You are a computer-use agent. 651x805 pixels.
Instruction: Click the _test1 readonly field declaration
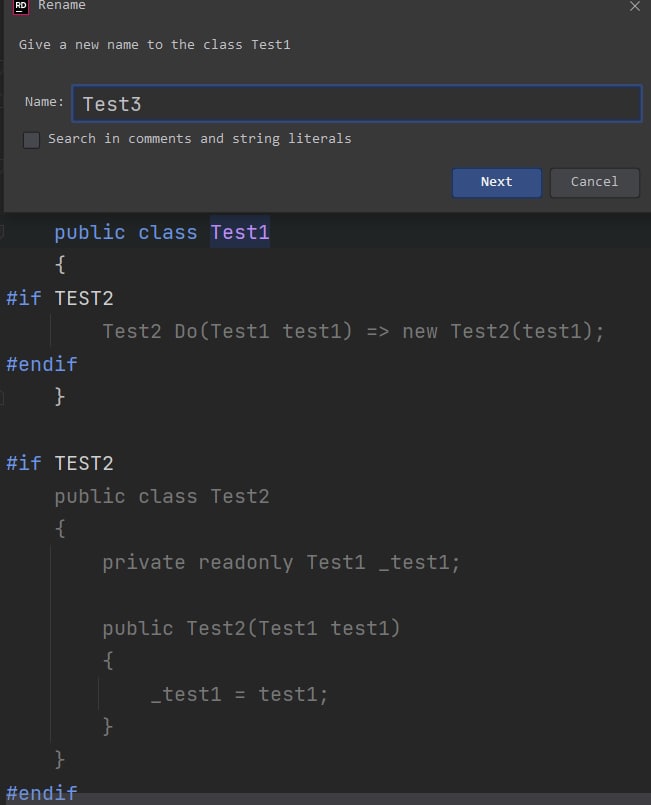[281, 562]
